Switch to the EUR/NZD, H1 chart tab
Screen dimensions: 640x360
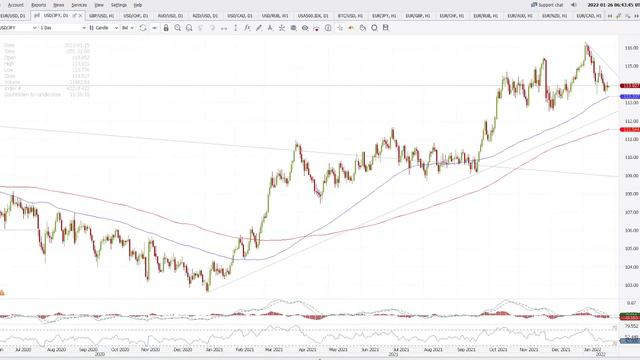pos(554,16)
